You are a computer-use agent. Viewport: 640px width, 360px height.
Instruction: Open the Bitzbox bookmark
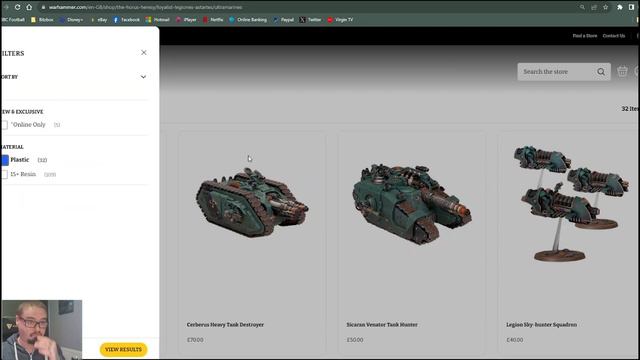tap(42, 20)
